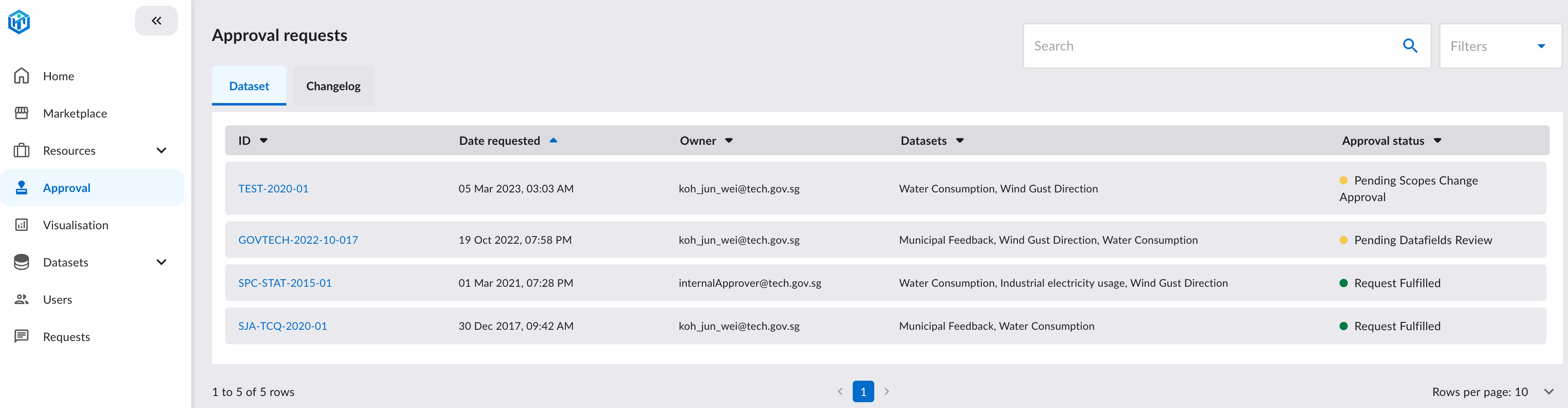1568x408 pixels.
Task: Click the internalApprover@tech.gov.sg owner cell
Action: click(x=750, y=283)
